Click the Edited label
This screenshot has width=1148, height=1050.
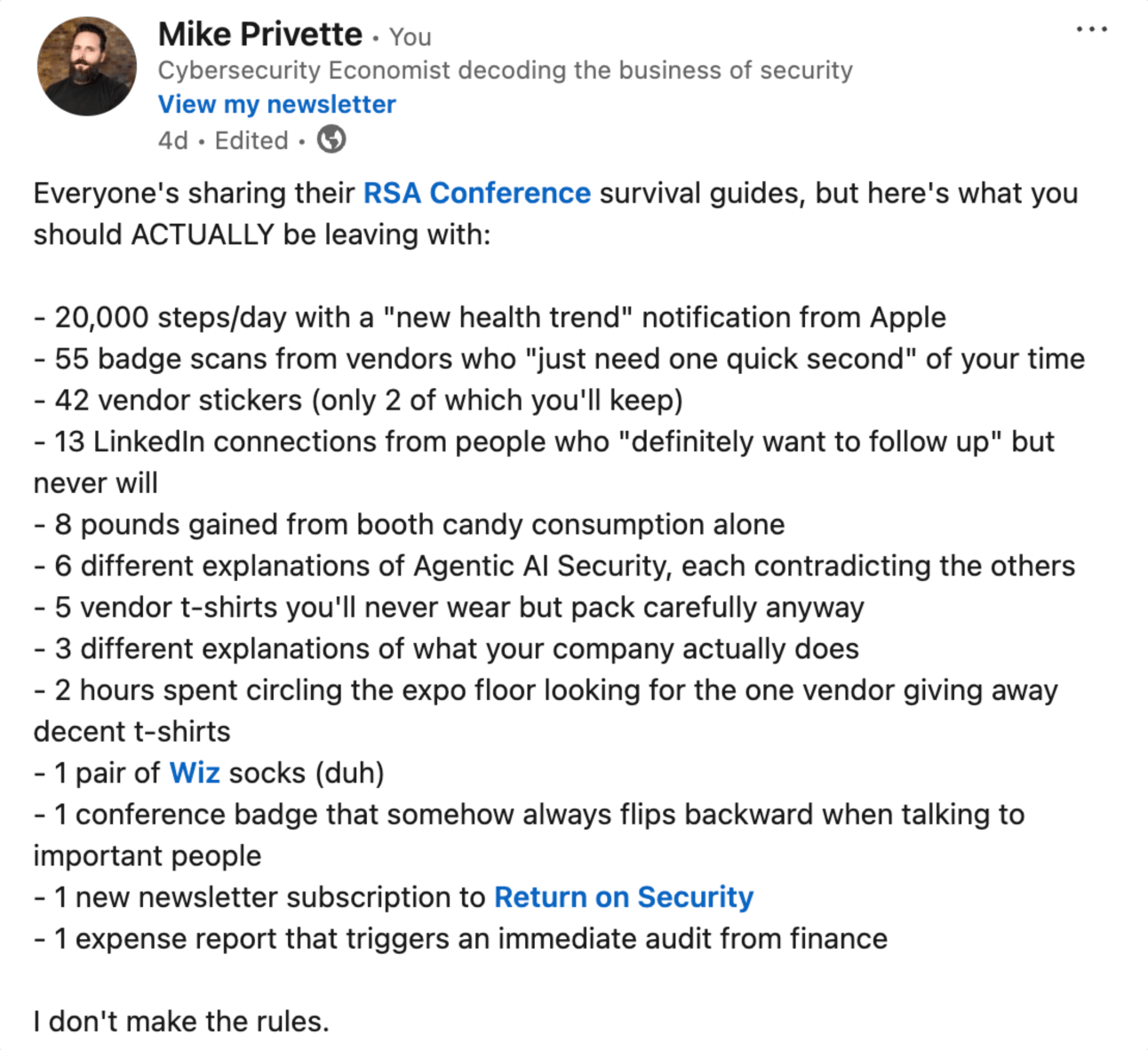point(251,140)
